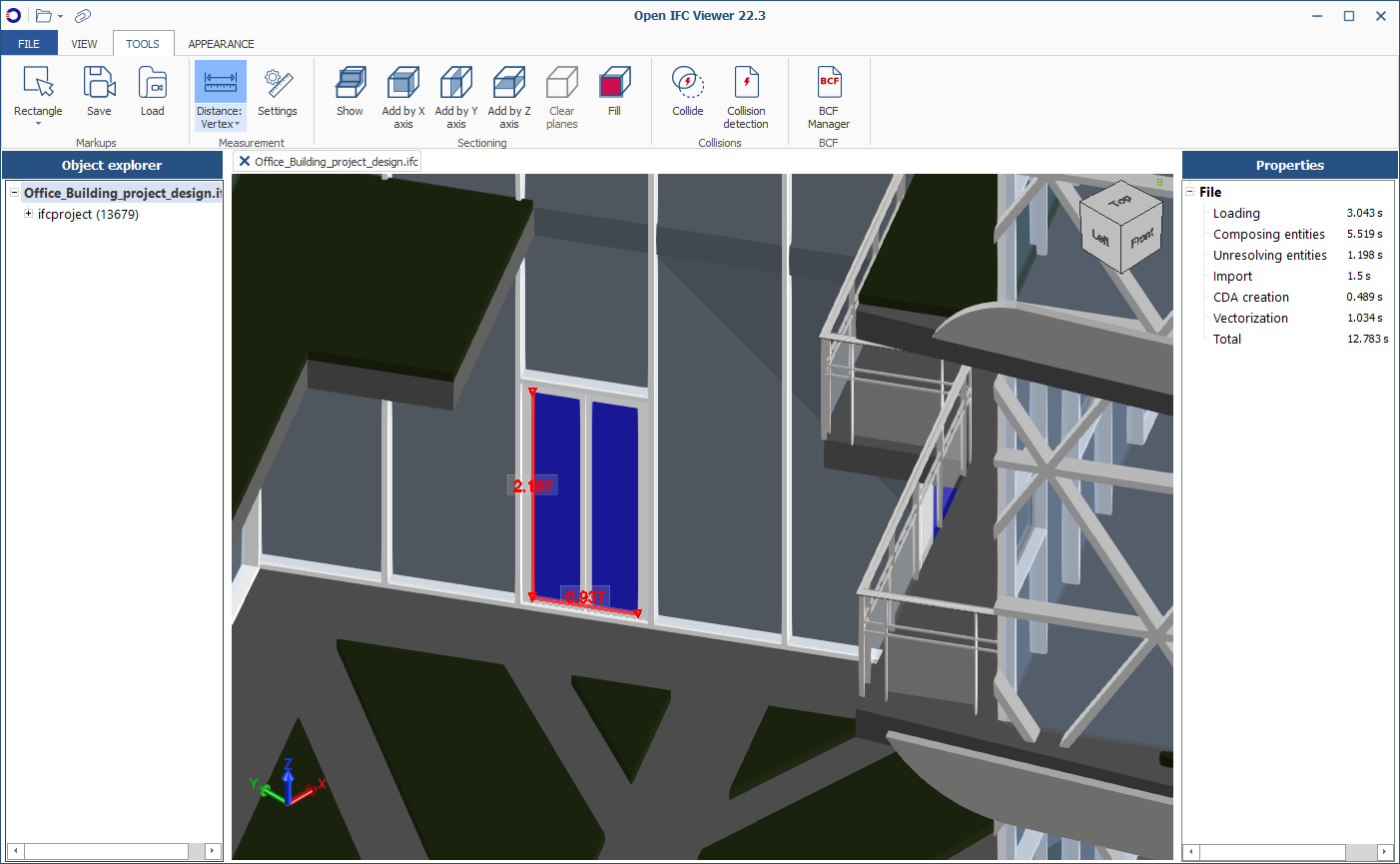This screenshot has height=864, width=1400.
Task: Select the Collide tool
Action: (687, 95)
